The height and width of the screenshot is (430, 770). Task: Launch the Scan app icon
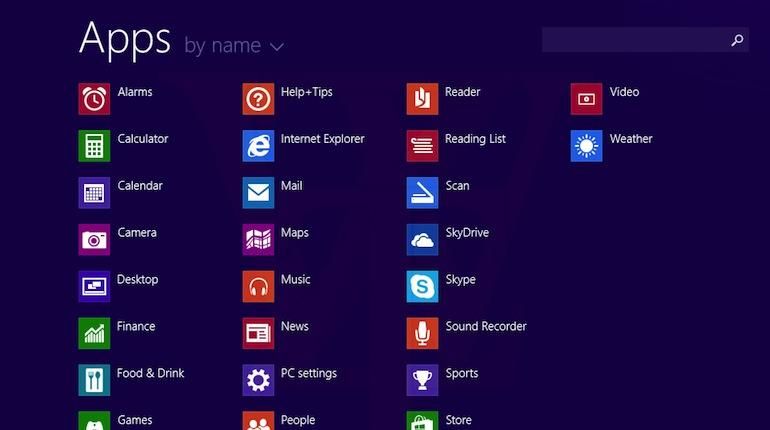tap(422, 193)
